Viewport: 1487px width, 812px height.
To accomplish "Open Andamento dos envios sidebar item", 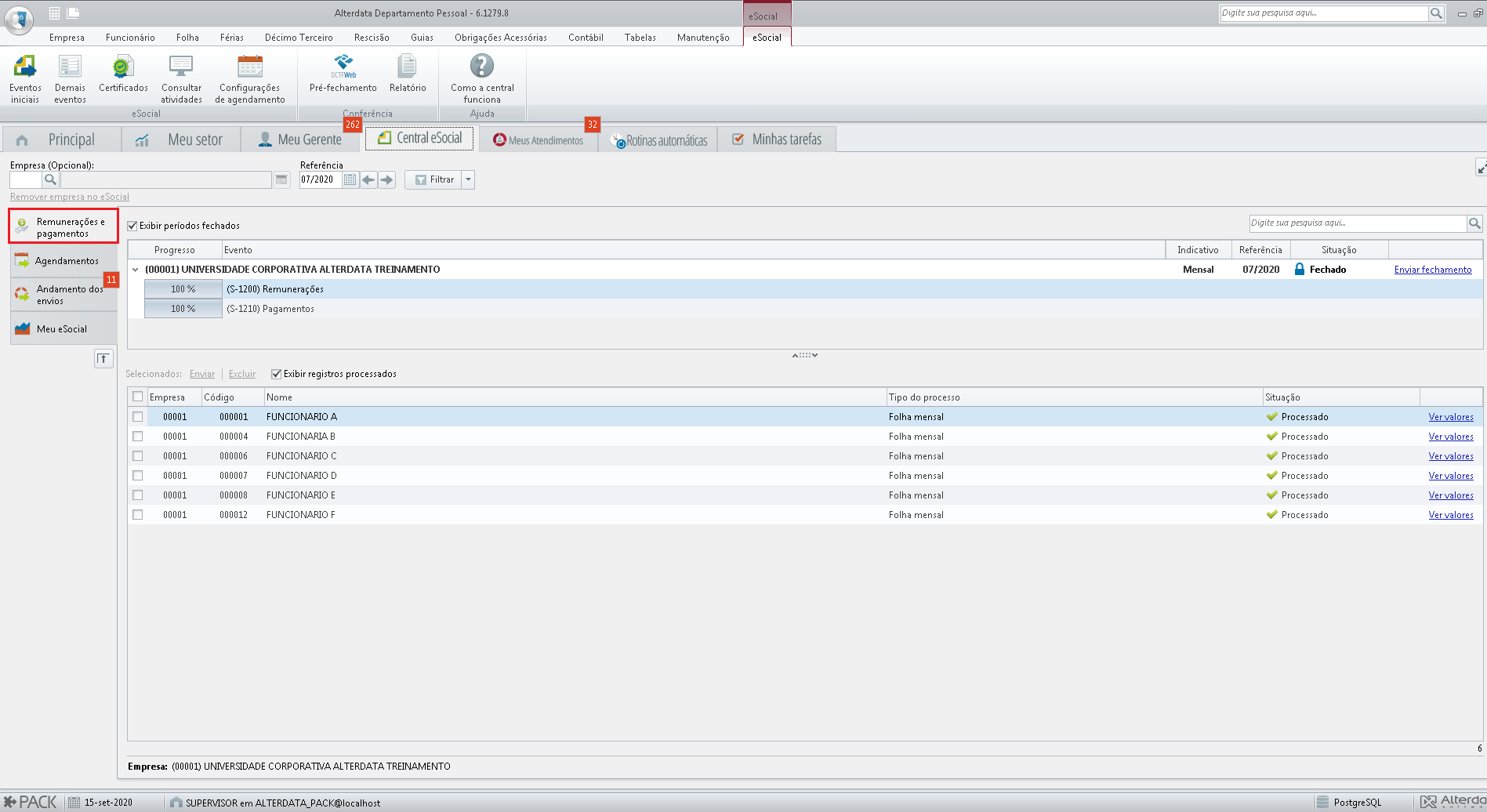I will point(63,295).
